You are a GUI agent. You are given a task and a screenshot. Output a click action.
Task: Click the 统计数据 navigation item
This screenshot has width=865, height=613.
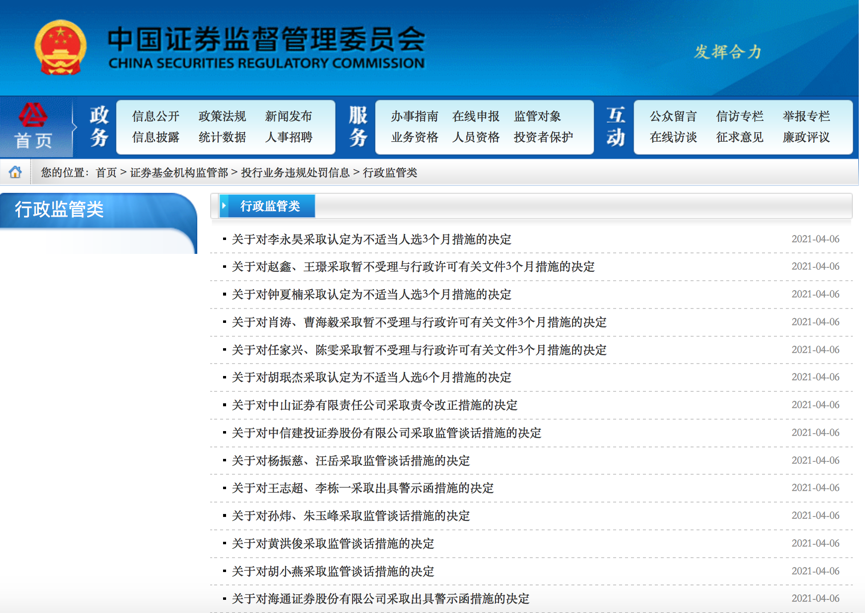(x=222, y=137)
